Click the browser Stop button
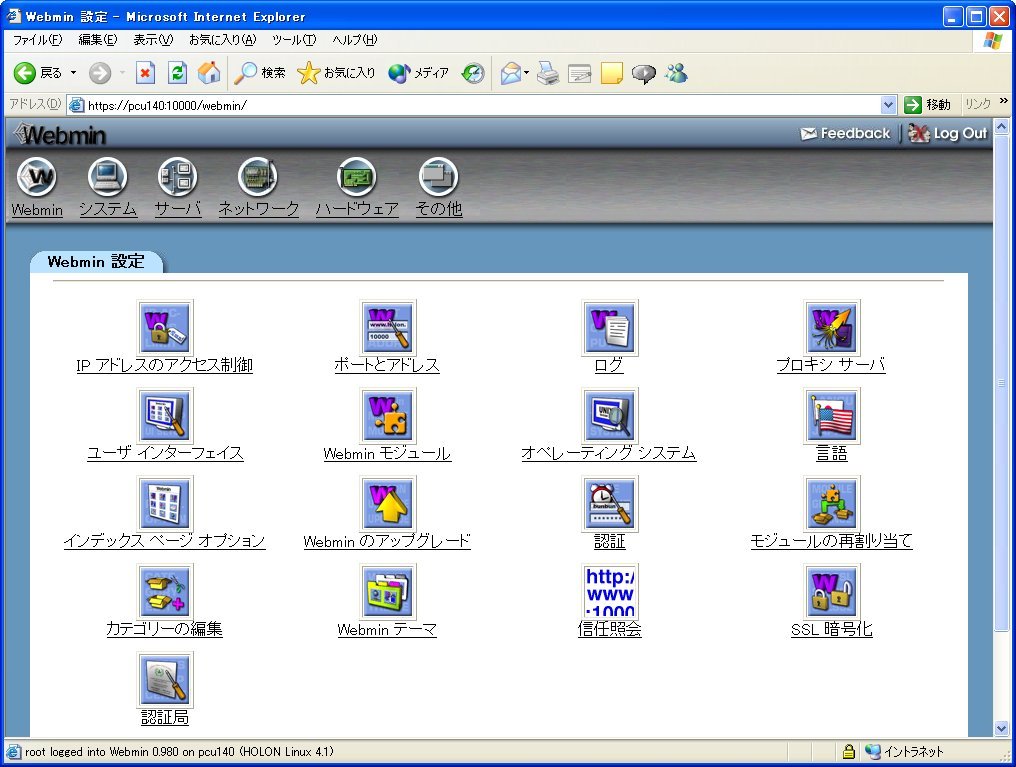Screen dimensions: 1016x767 click(145, 73)
